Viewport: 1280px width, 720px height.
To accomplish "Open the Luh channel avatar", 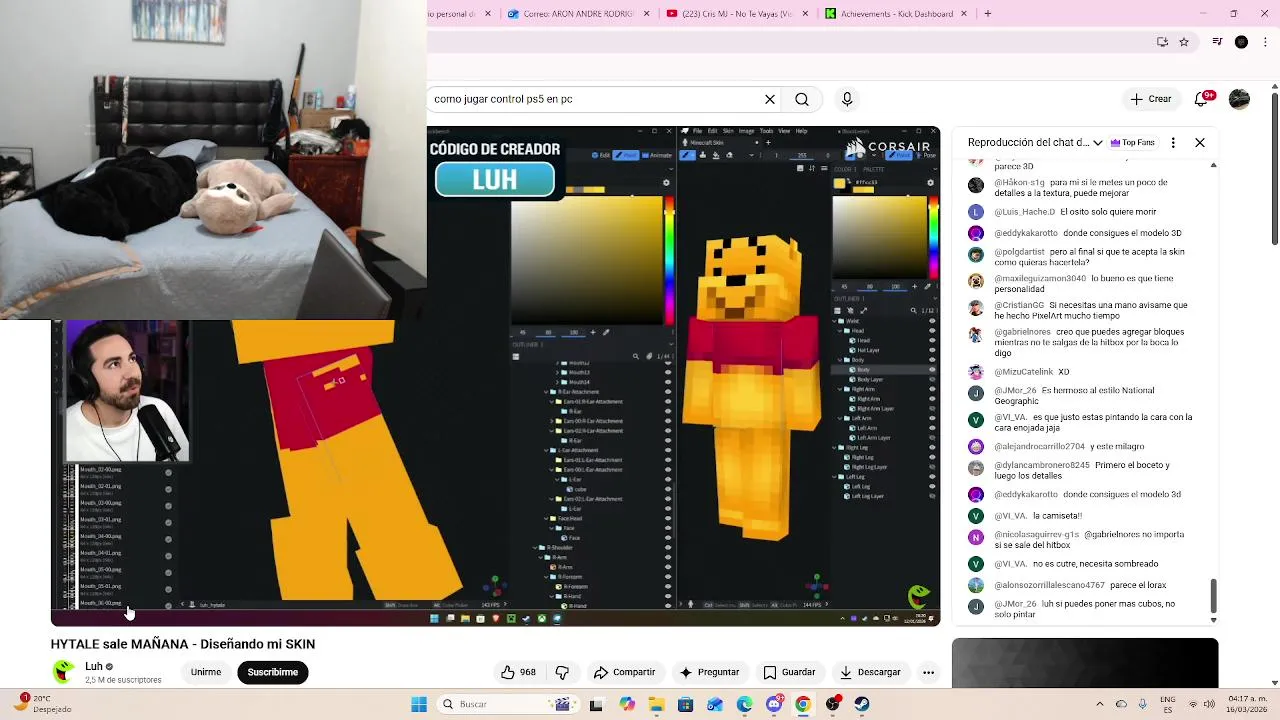I will point(64,672).
